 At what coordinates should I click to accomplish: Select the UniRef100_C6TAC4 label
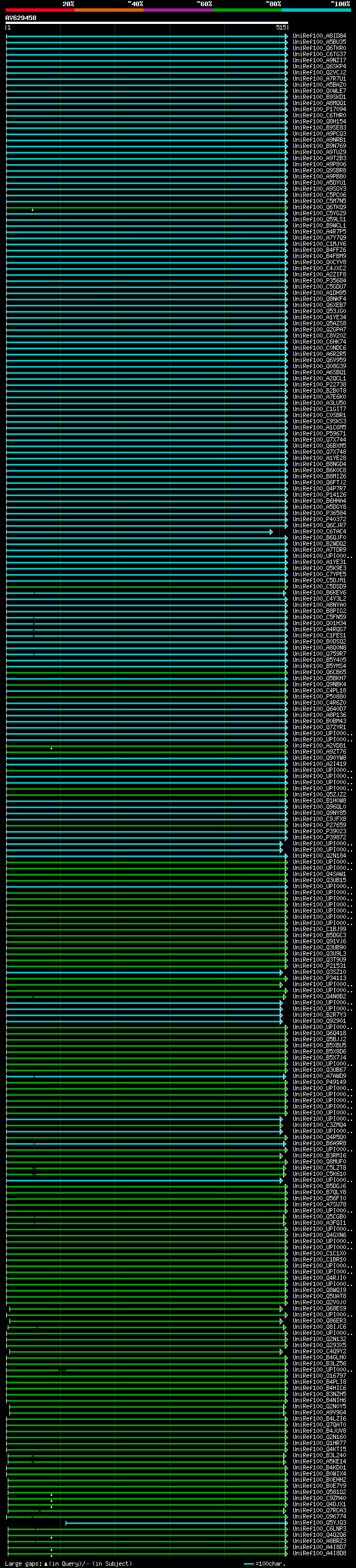click(x=319, y=531)
